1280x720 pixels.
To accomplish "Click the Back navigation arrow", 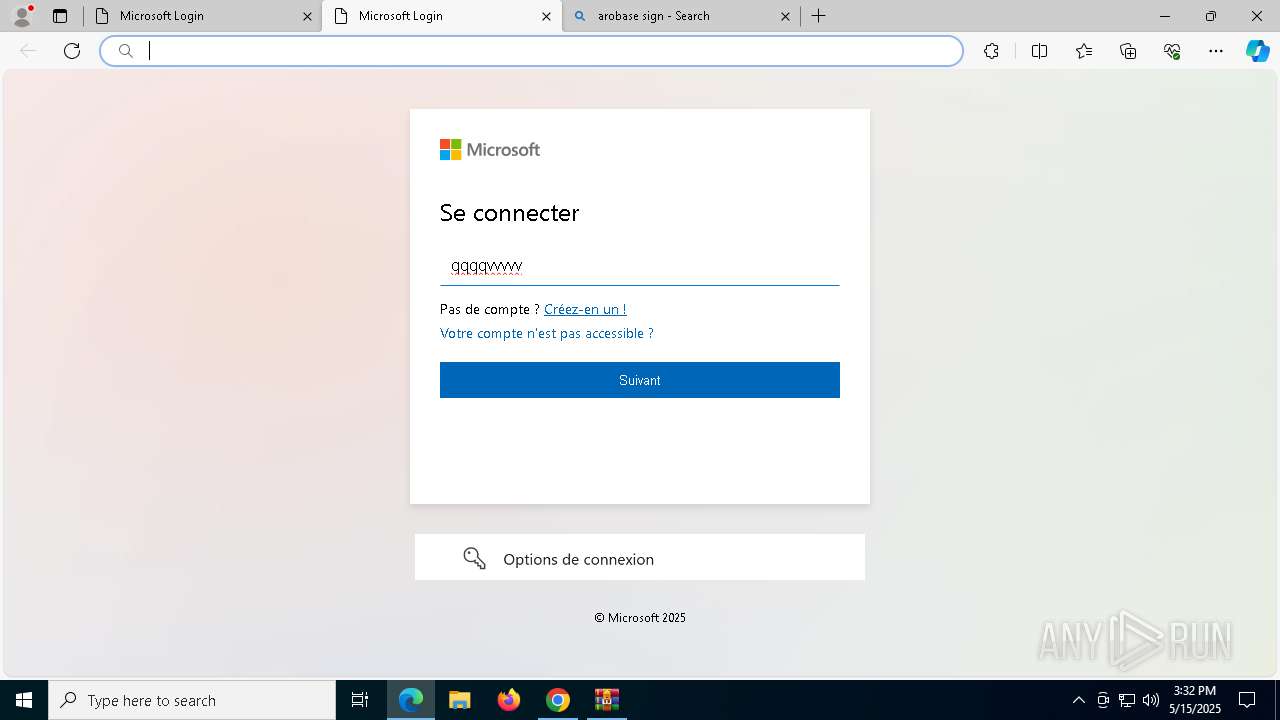I will point(28,51).
